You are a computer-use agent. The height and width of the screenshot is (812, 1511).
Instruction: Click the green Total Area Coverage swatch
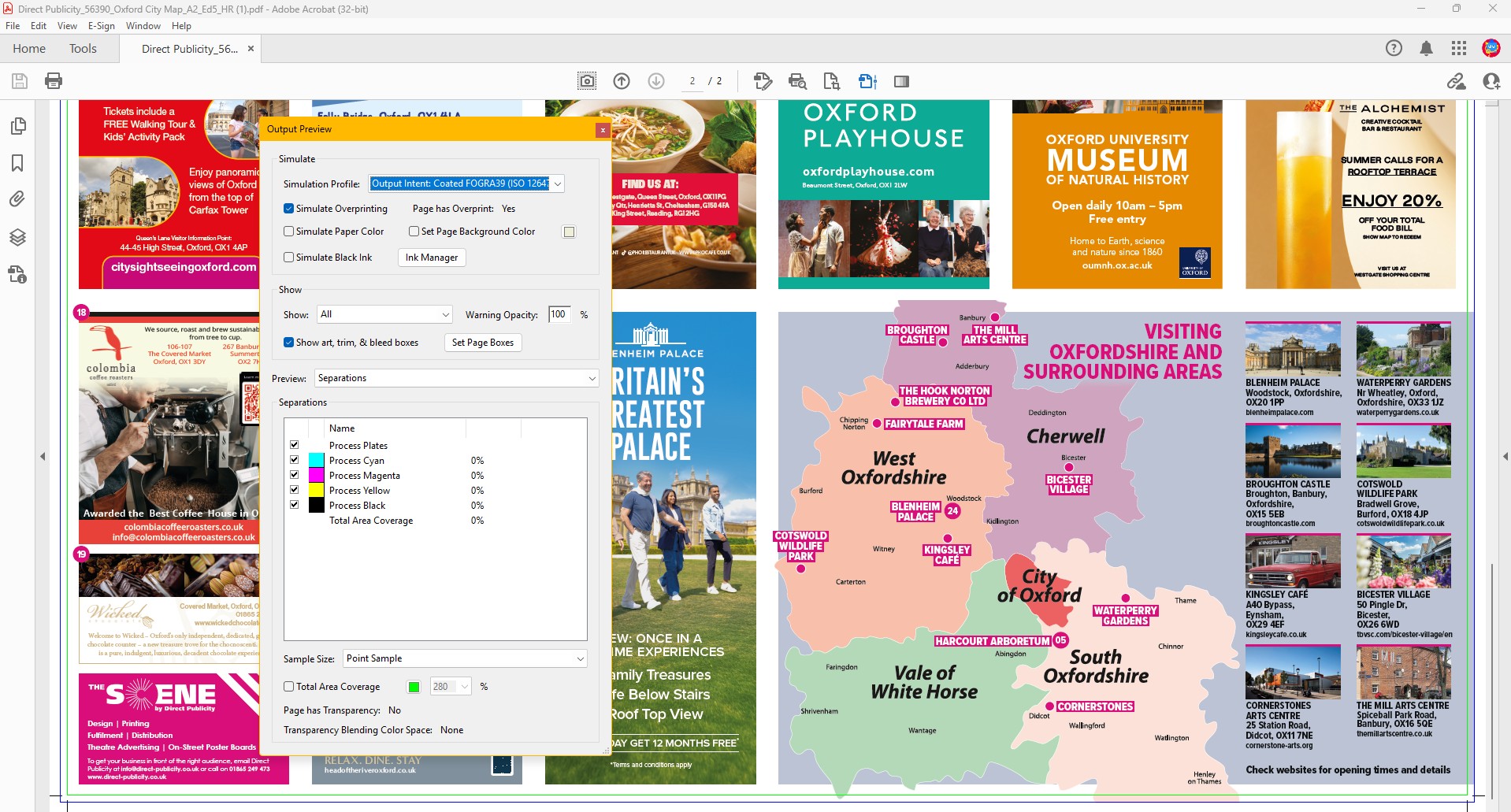tap(414, 687)
